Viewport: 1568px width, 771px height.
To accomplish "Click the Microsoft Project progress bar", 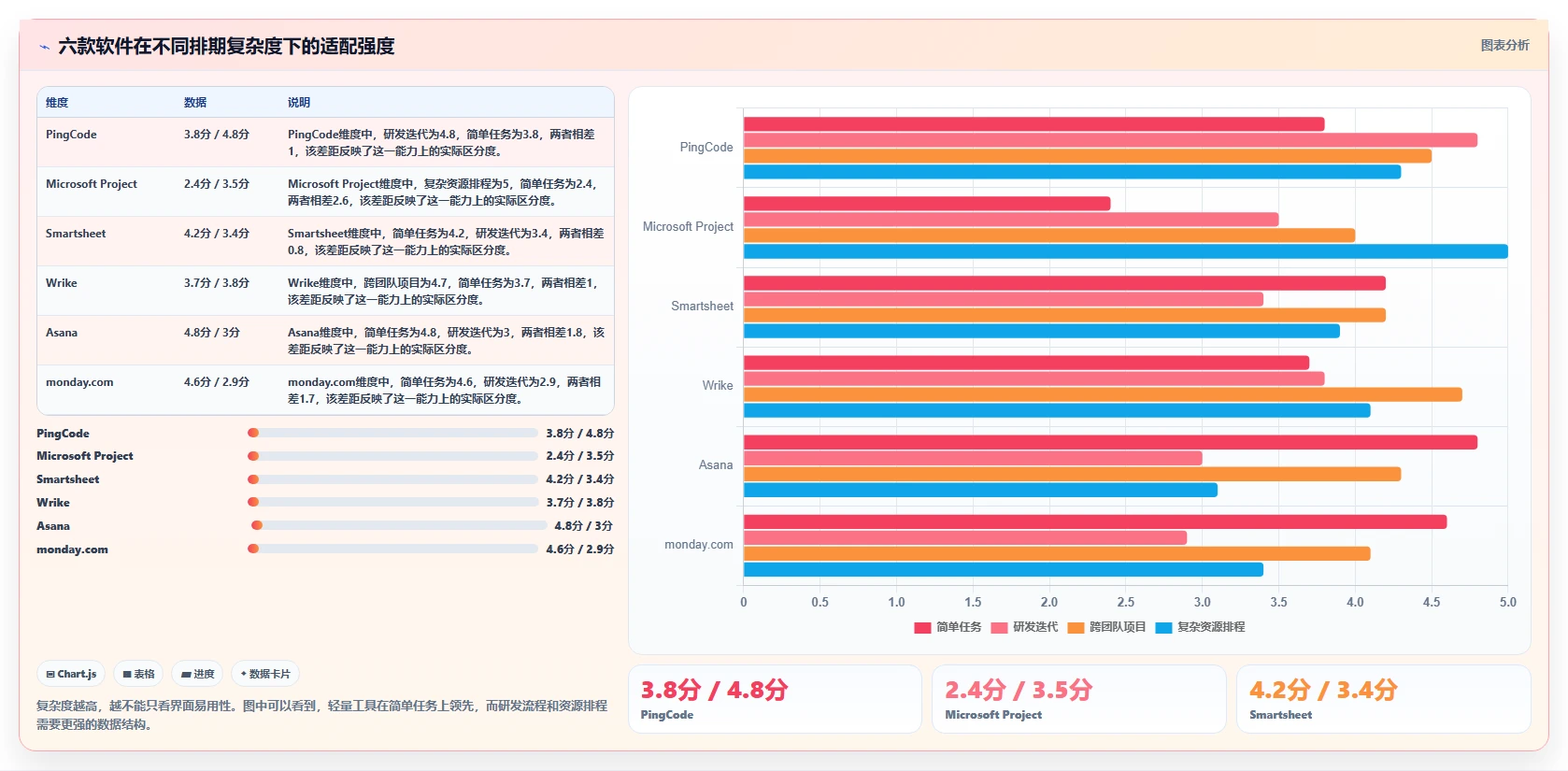I will 392,456.
